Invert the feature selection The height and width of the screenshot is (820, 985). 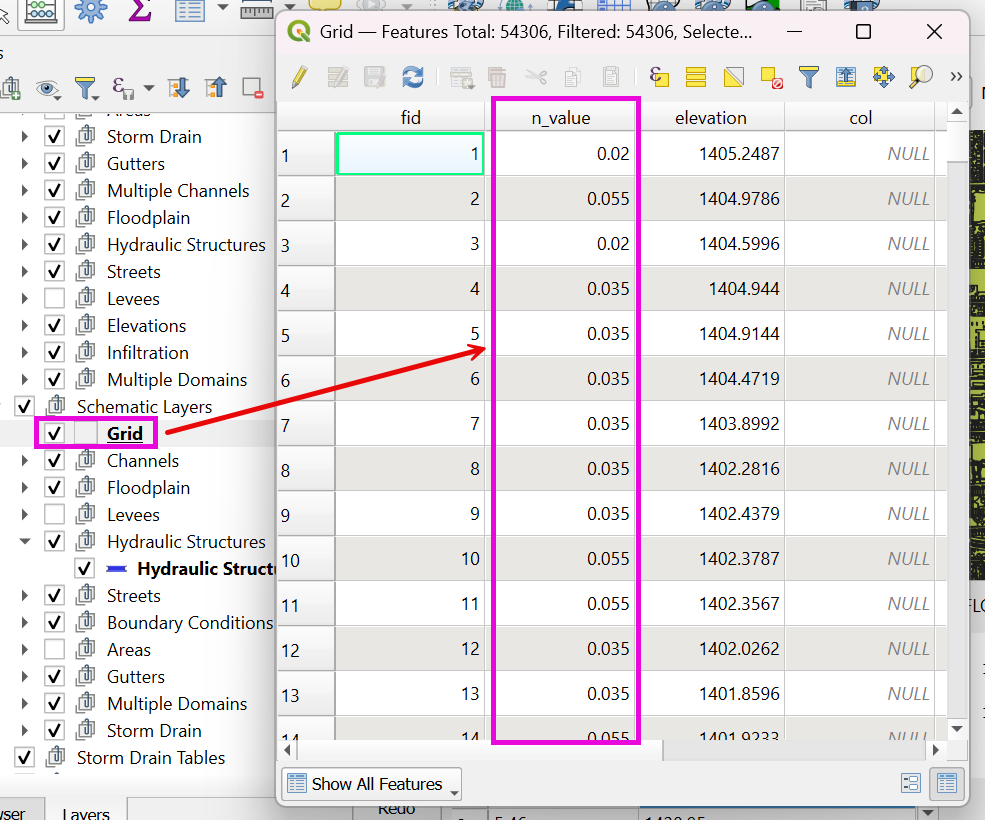733,77
